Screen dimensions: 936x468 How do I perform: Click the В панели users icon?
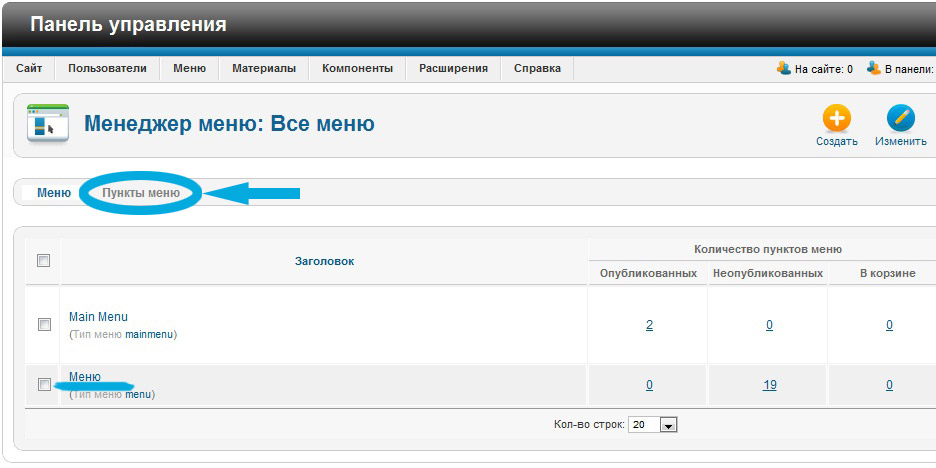pos(873,69)
